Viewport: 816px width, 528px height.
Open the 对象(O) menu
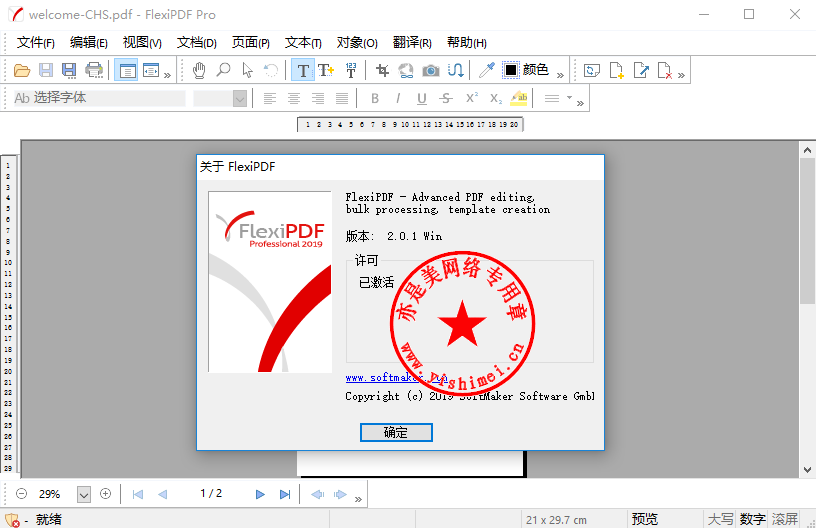(357, 43)
